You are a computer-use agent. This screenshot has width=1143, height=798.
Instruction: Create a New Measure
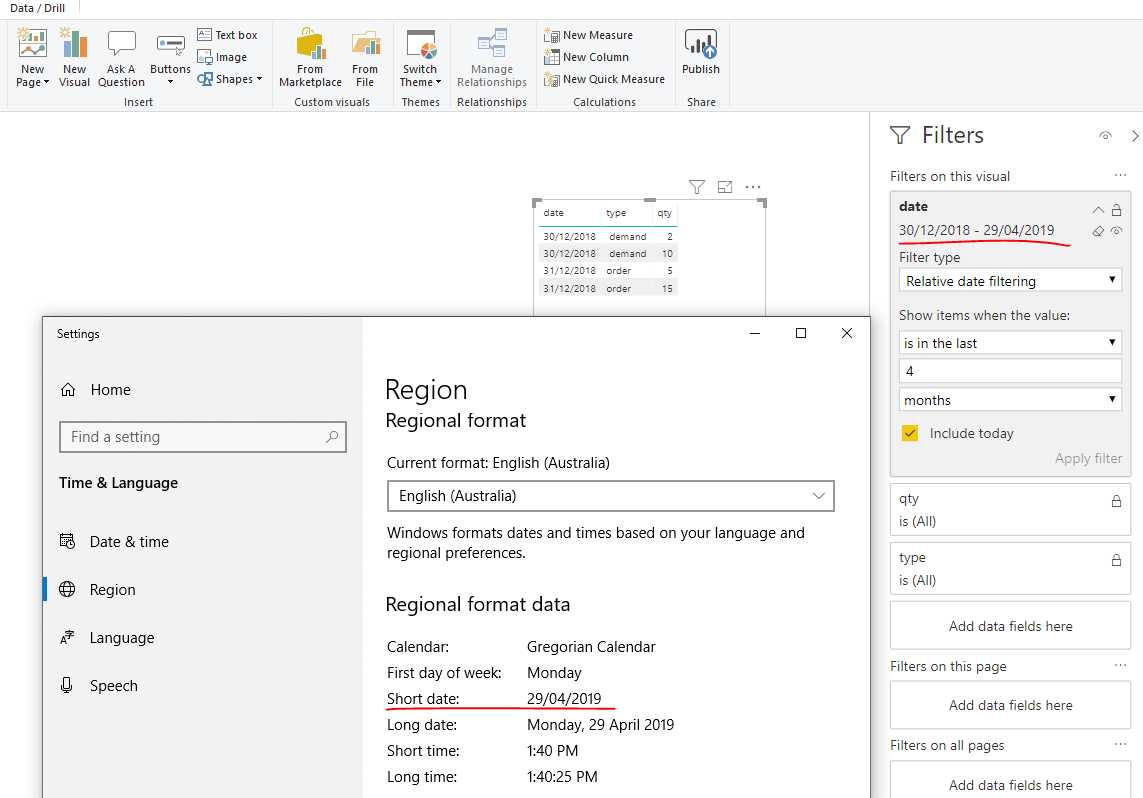[x=588, y=35]
